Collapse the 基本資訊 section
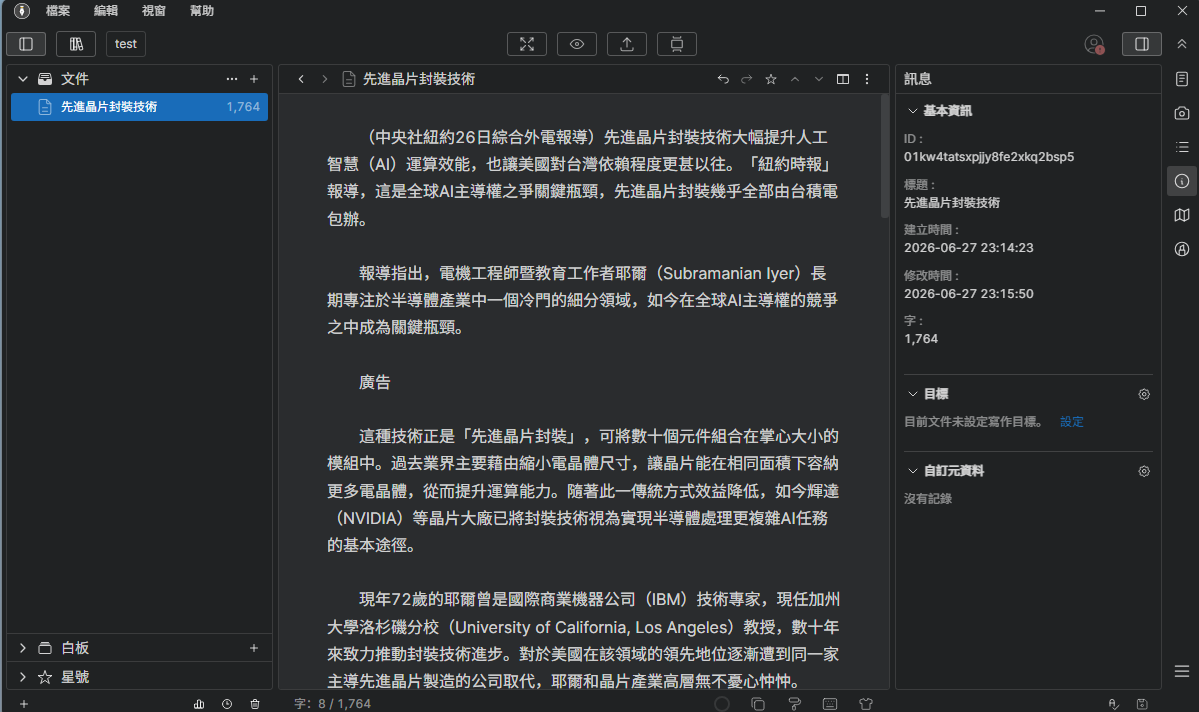 pos(912,111)
